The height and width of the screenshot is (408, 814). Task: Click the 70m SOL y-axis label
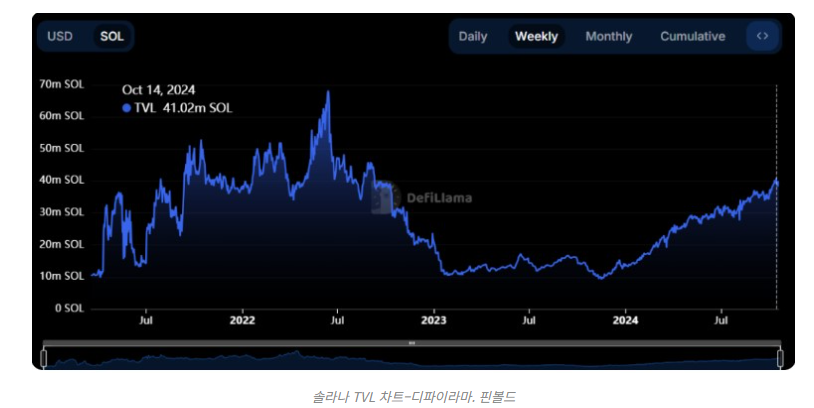pos(62,84)
